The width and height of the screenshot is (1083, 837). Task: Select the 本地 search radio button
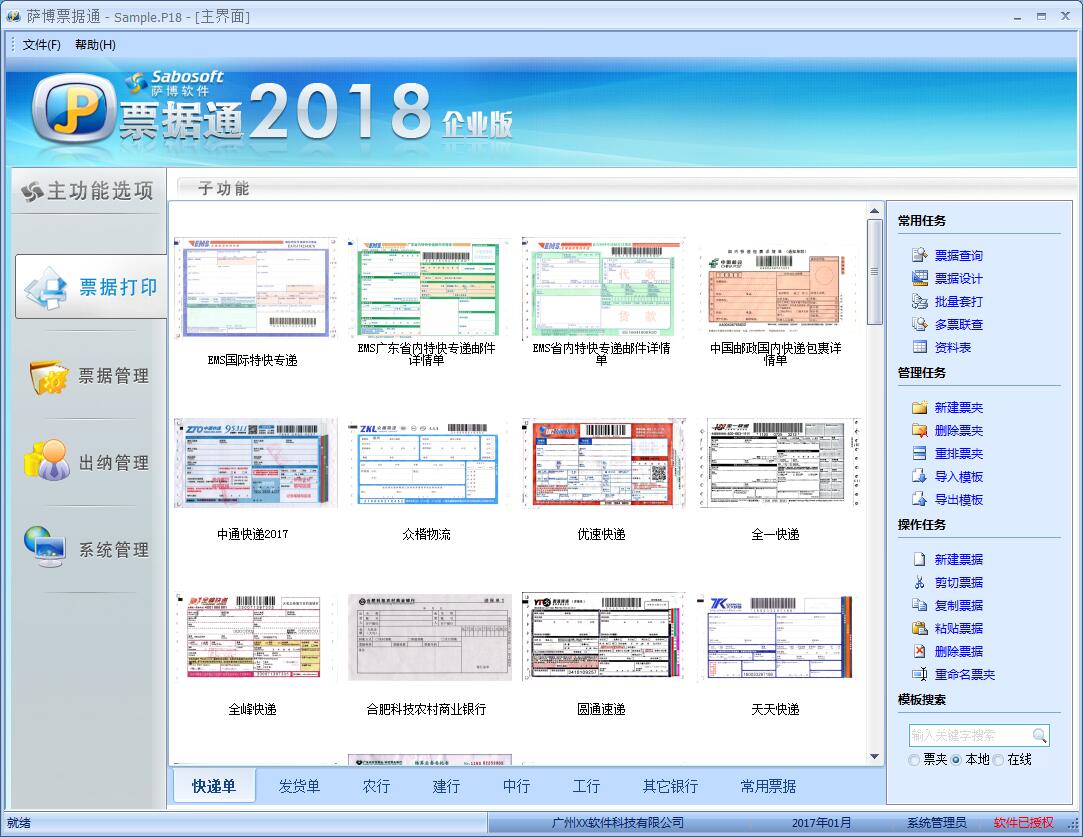tap(956, 760)
